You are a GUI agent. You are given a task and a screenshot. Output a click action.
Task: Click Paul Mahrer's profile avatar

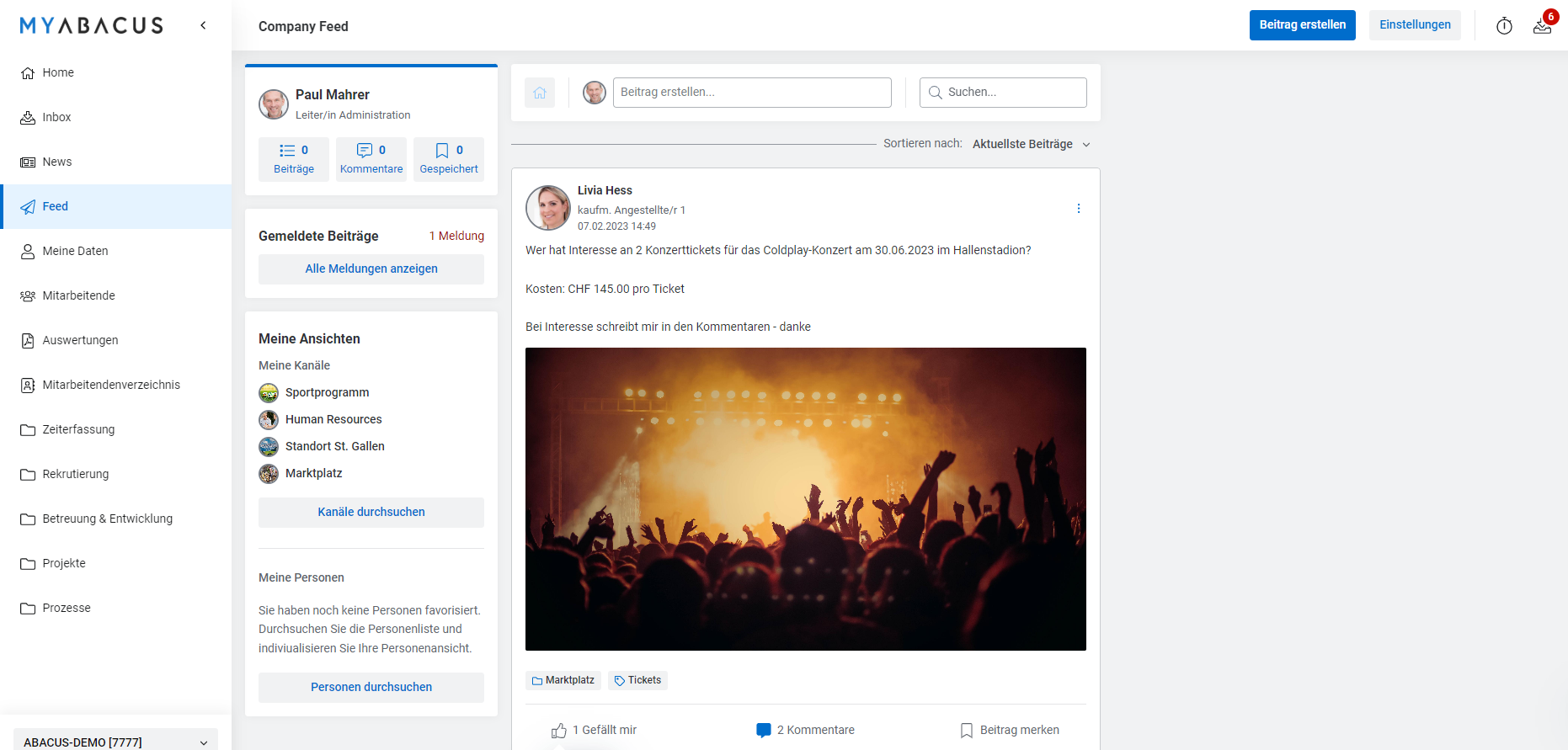[274, 104]
